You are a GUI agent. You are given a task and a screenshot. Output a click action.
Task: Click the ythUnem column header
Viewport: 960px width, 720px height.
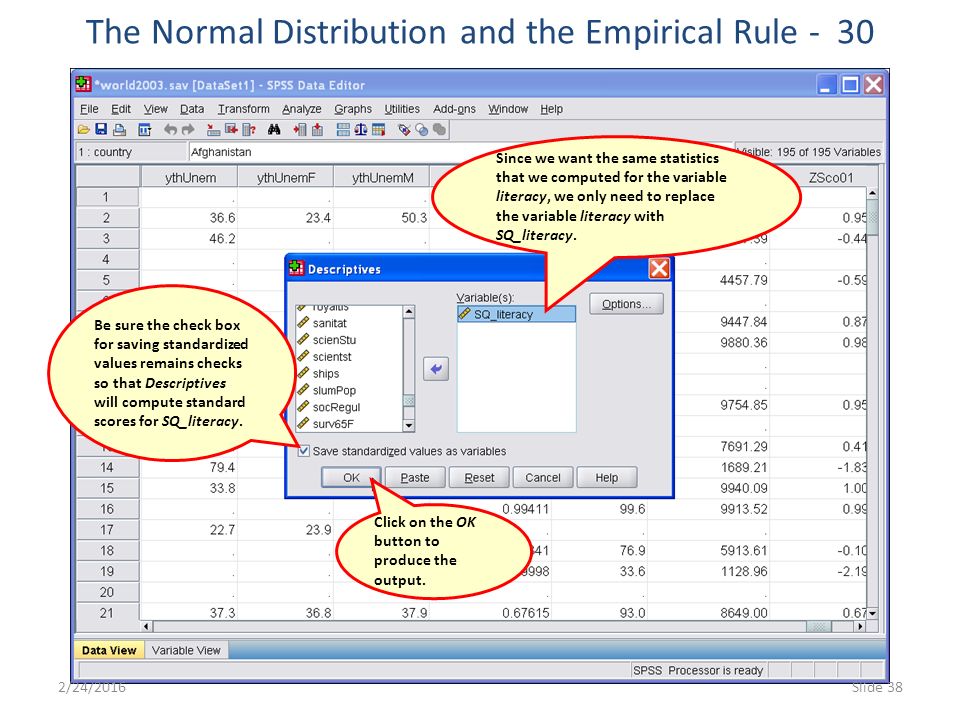[x=190, y=178]
